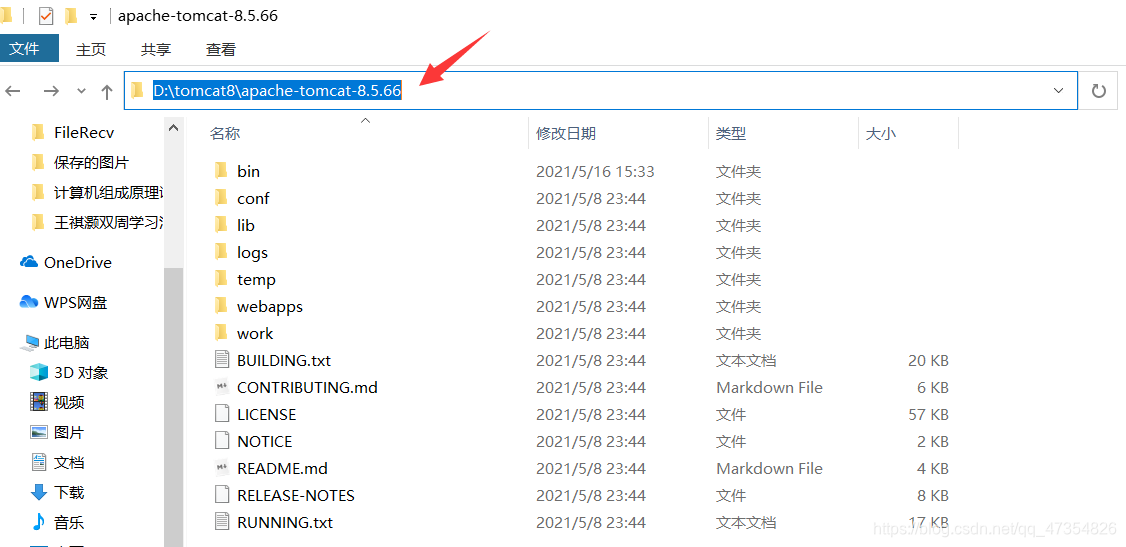1126x547 pixels.
Task: Click the 文件夹 type of conf row
Action: (738, 198)
